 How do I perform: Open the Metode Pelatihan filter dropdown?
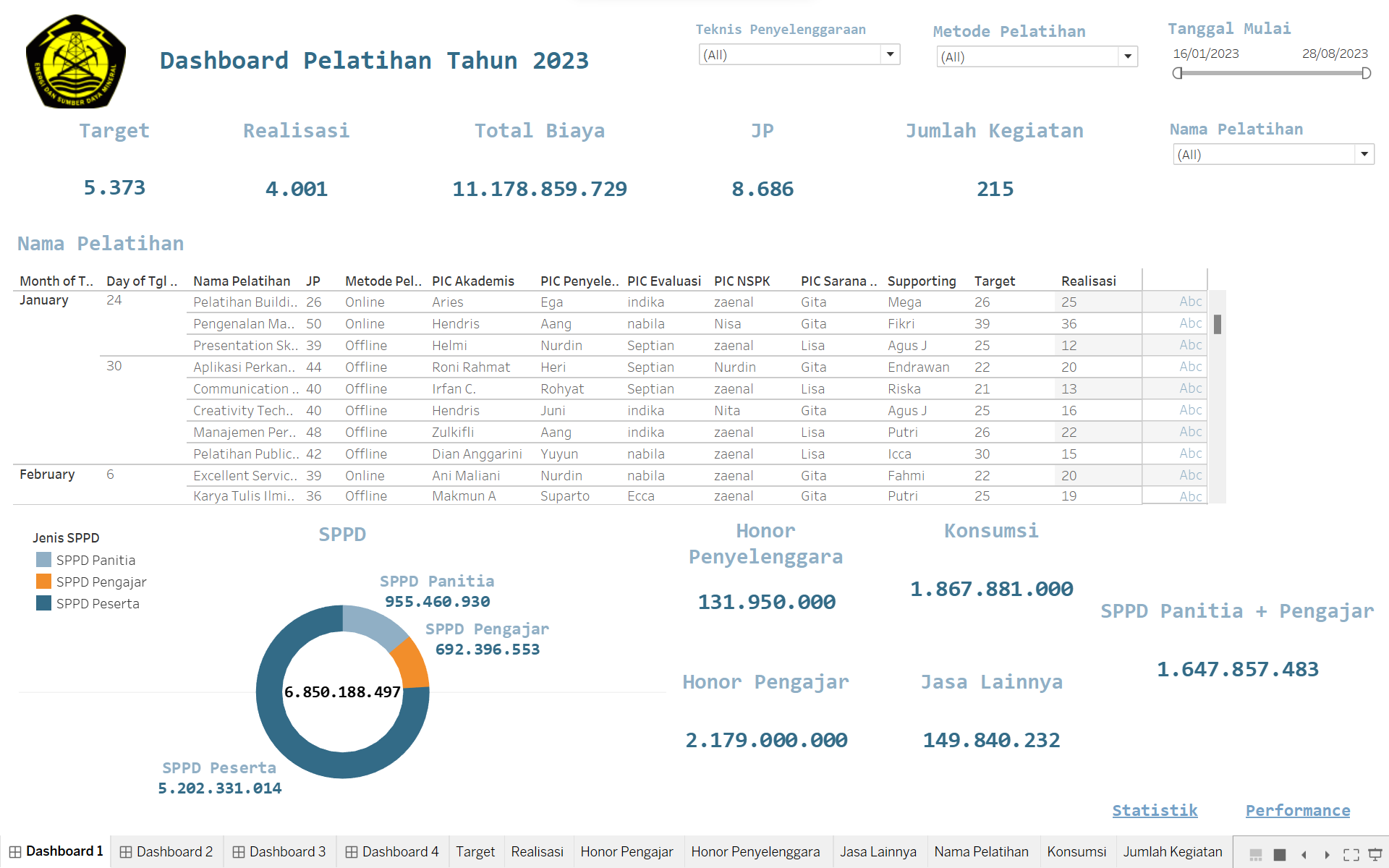pos(1126,56)
